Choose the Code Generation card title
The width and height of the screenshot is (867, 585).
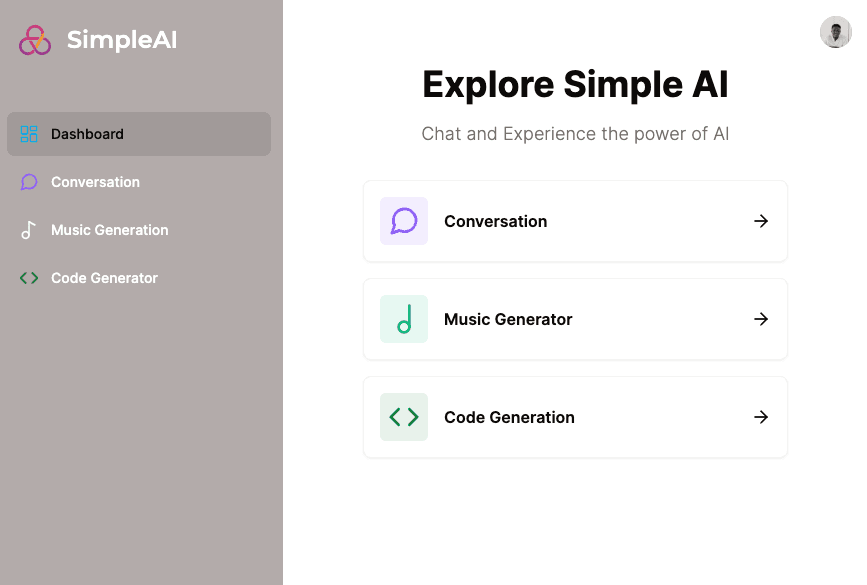pos(509,417)
